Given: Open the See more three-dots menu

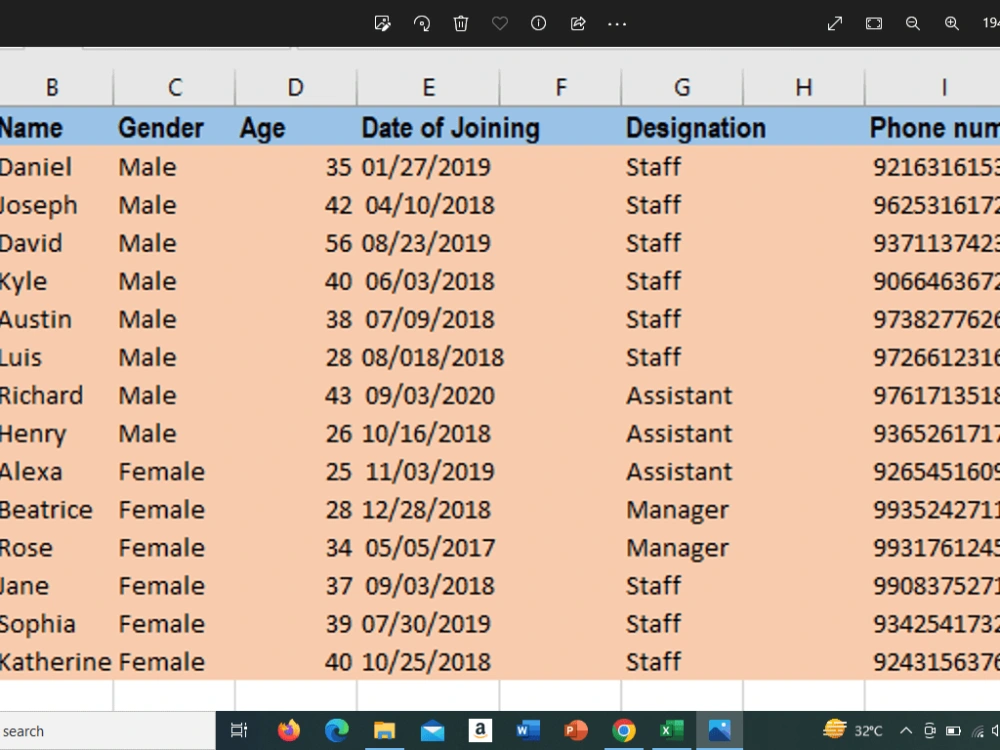Looking at the screenshot, I should pos(617,24).
